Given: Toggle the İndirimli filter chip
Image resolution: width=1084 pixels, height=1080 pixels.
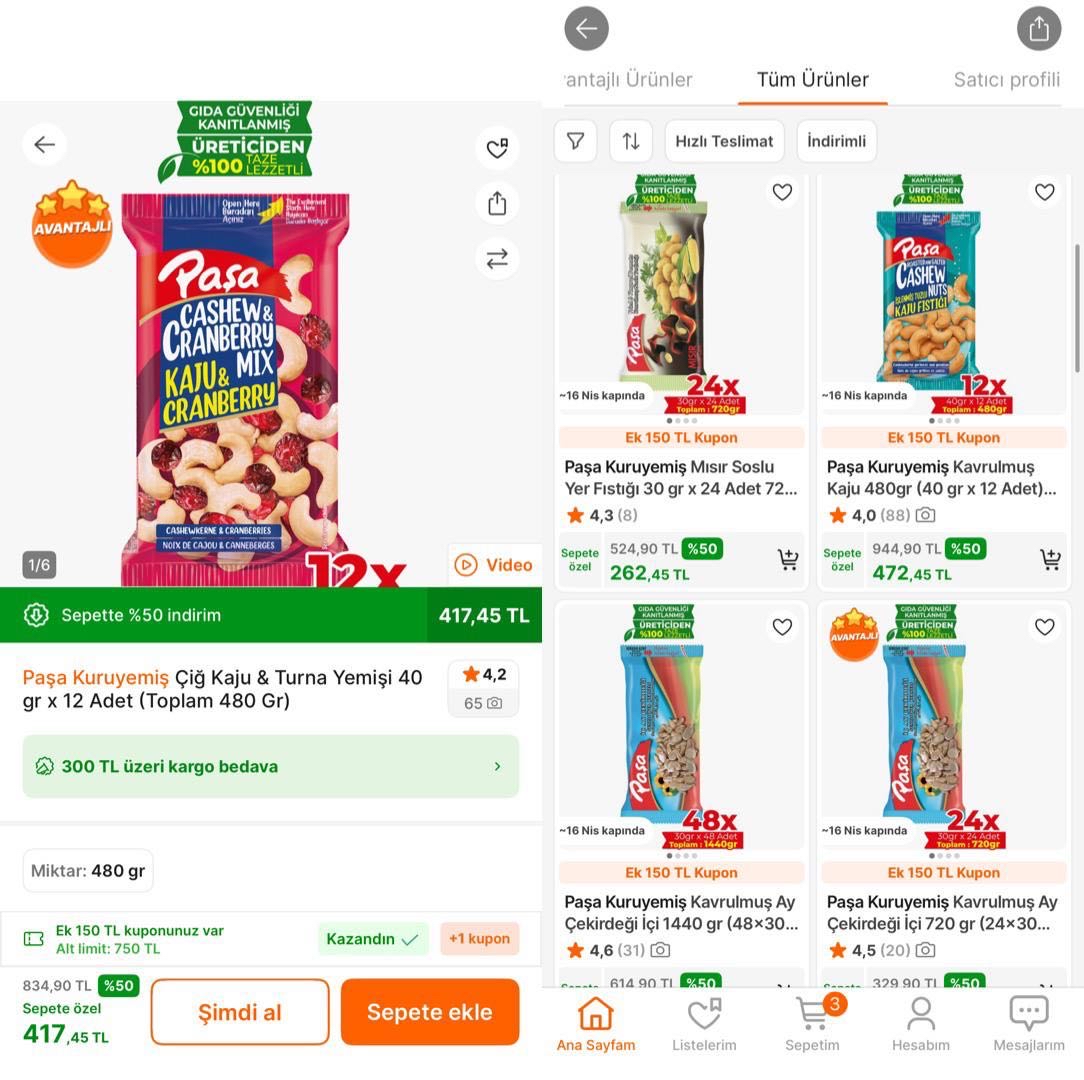Looking at the screenshot, I should (x=837, y=141).
